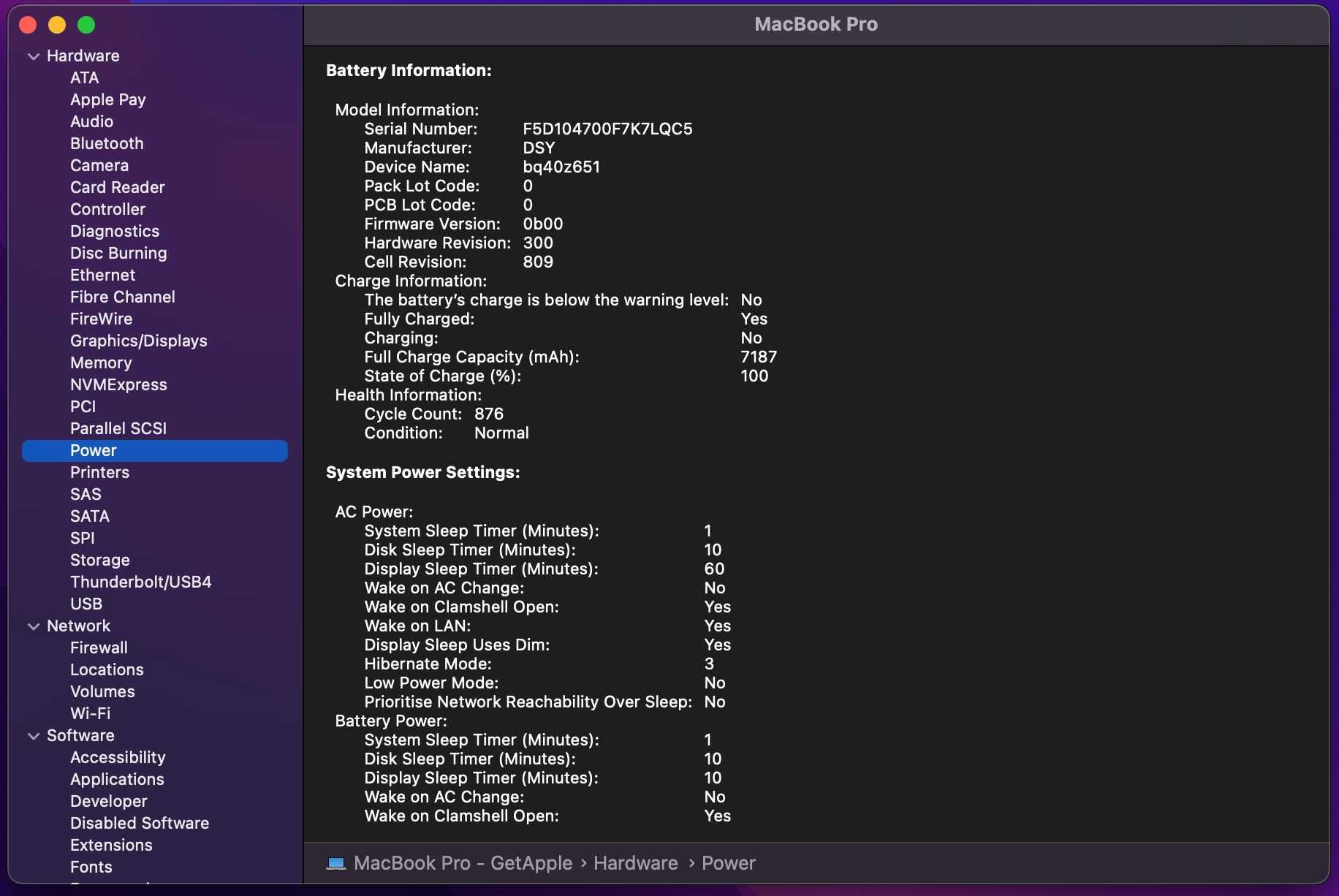1339x896 pixels.
Task: Select Firewall under Network
Action: (99, 648)
